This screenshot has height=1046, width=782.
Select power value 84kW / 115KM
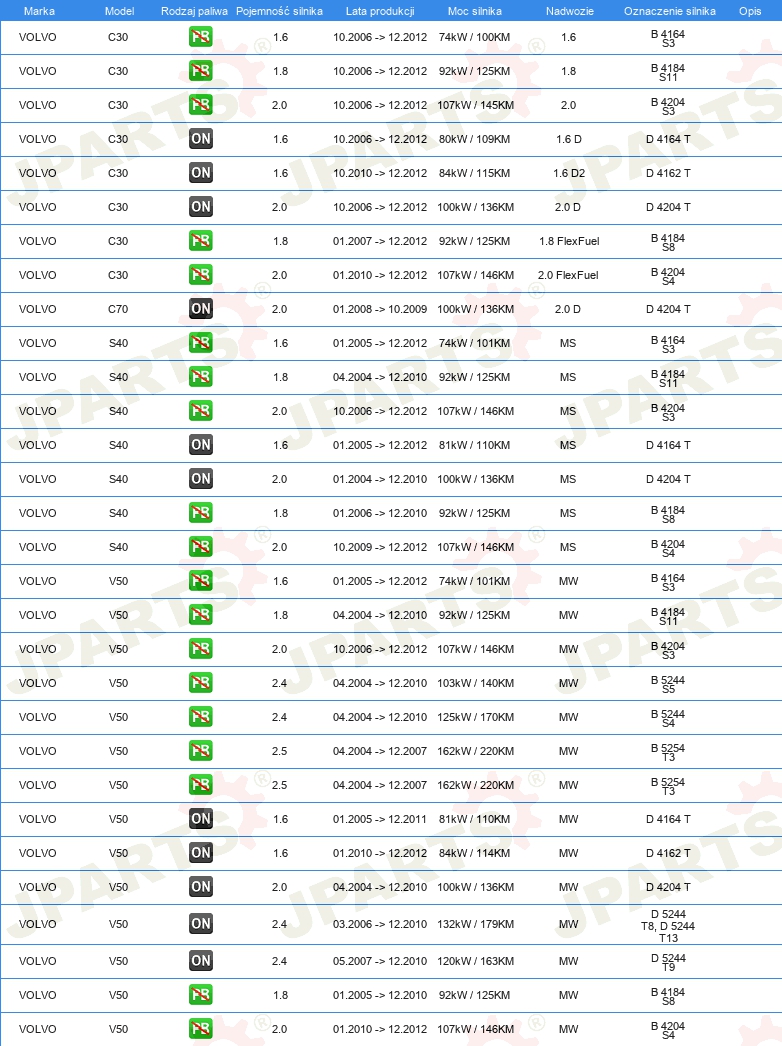[x=474, y=173]
